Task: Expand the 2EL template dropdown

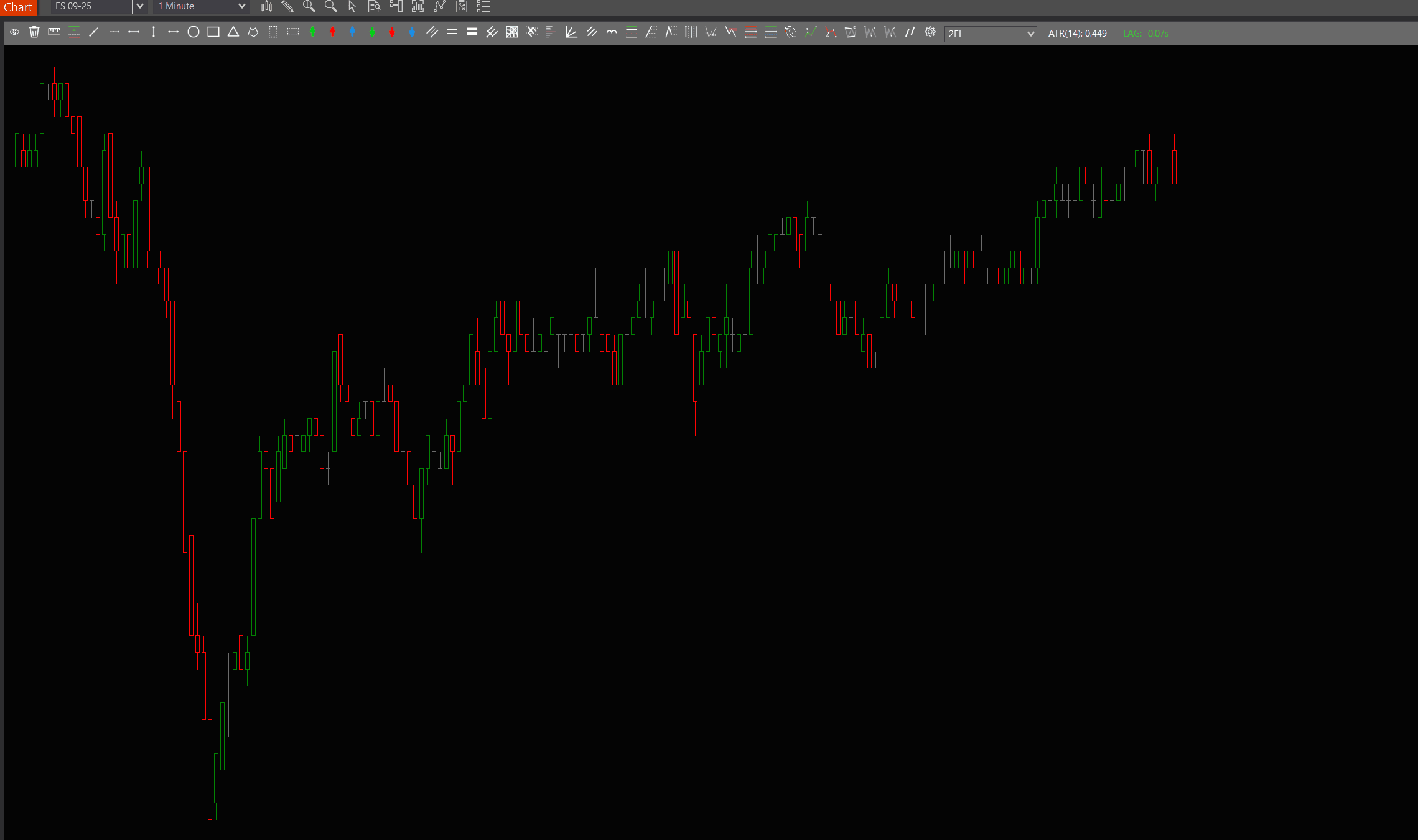Action: (1030, 34)
